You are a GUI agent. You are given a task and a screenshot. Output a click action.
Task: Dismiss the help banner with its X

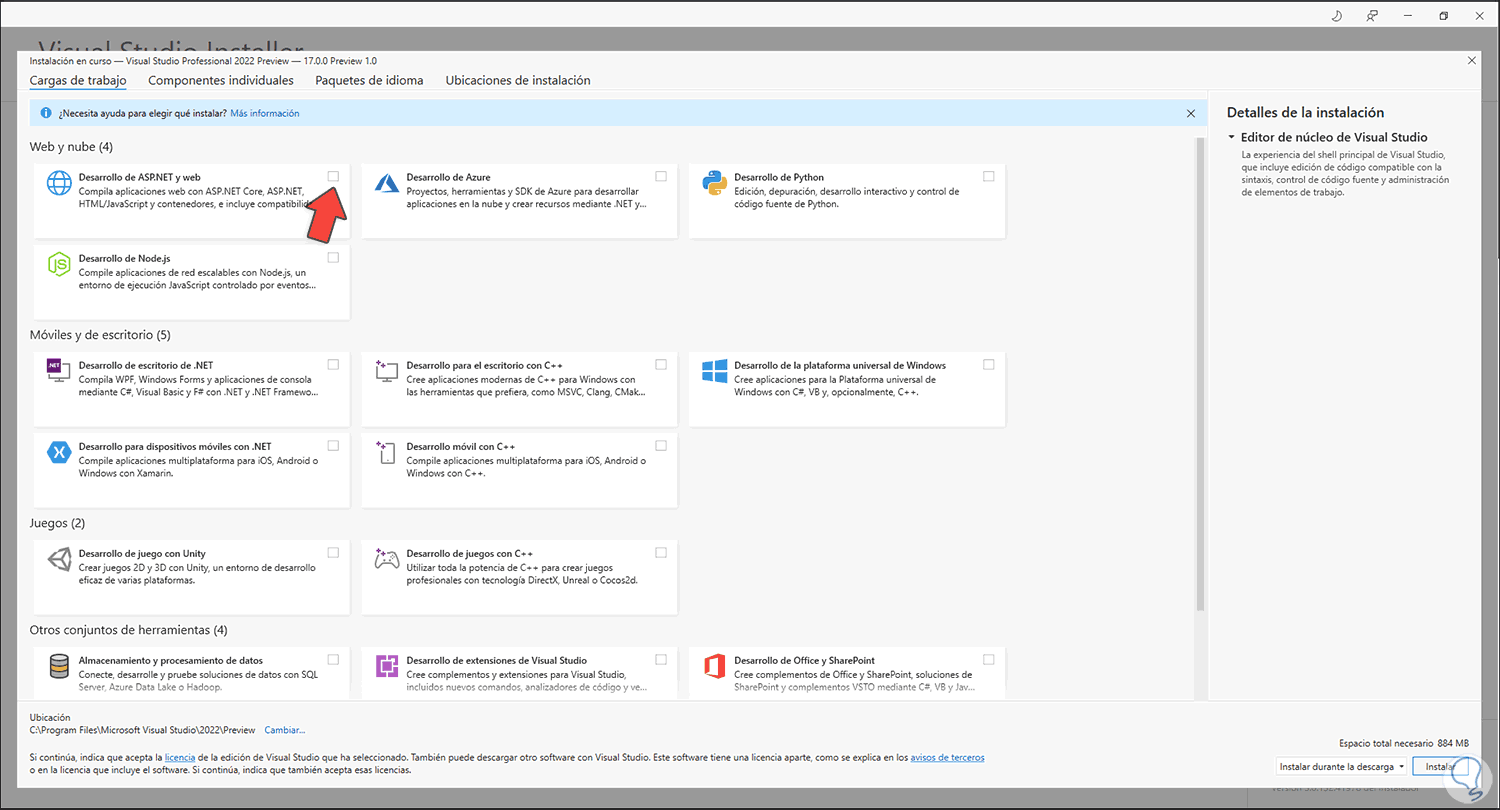point(1190,114)
